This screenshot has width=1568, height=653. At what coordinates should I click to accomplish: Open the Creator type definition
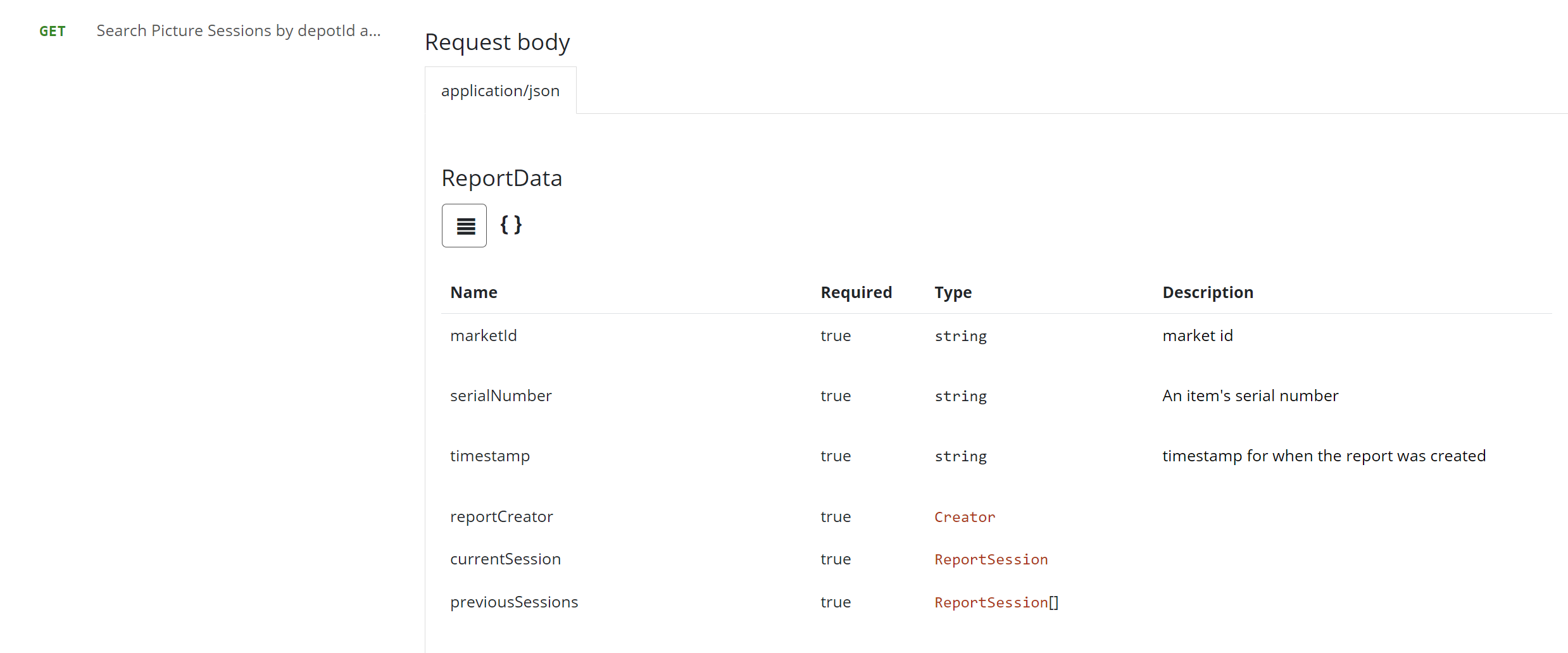tap(964, 517)
